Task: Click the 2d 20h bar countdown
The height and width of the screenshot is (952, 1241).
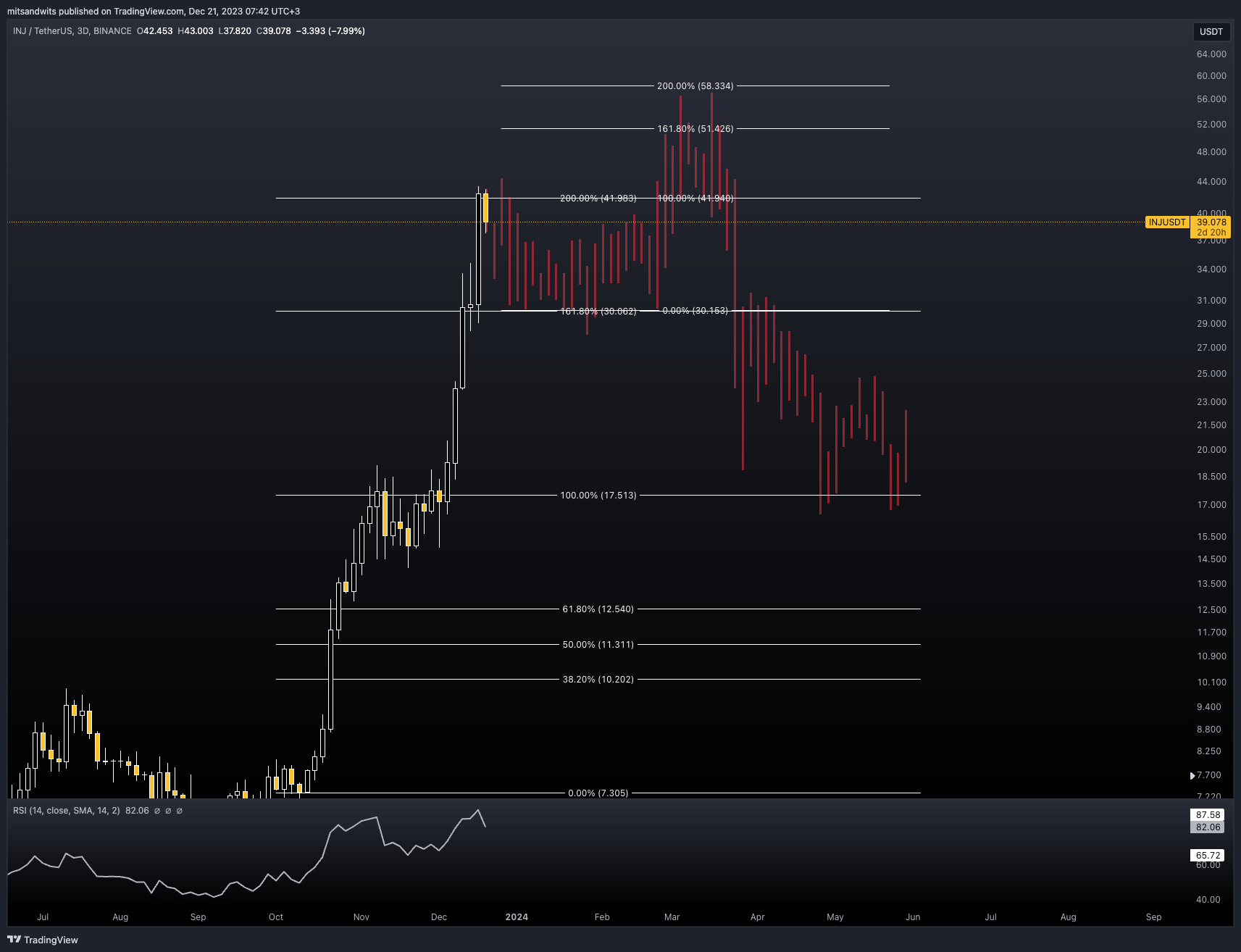Action: click(1211, 233)
